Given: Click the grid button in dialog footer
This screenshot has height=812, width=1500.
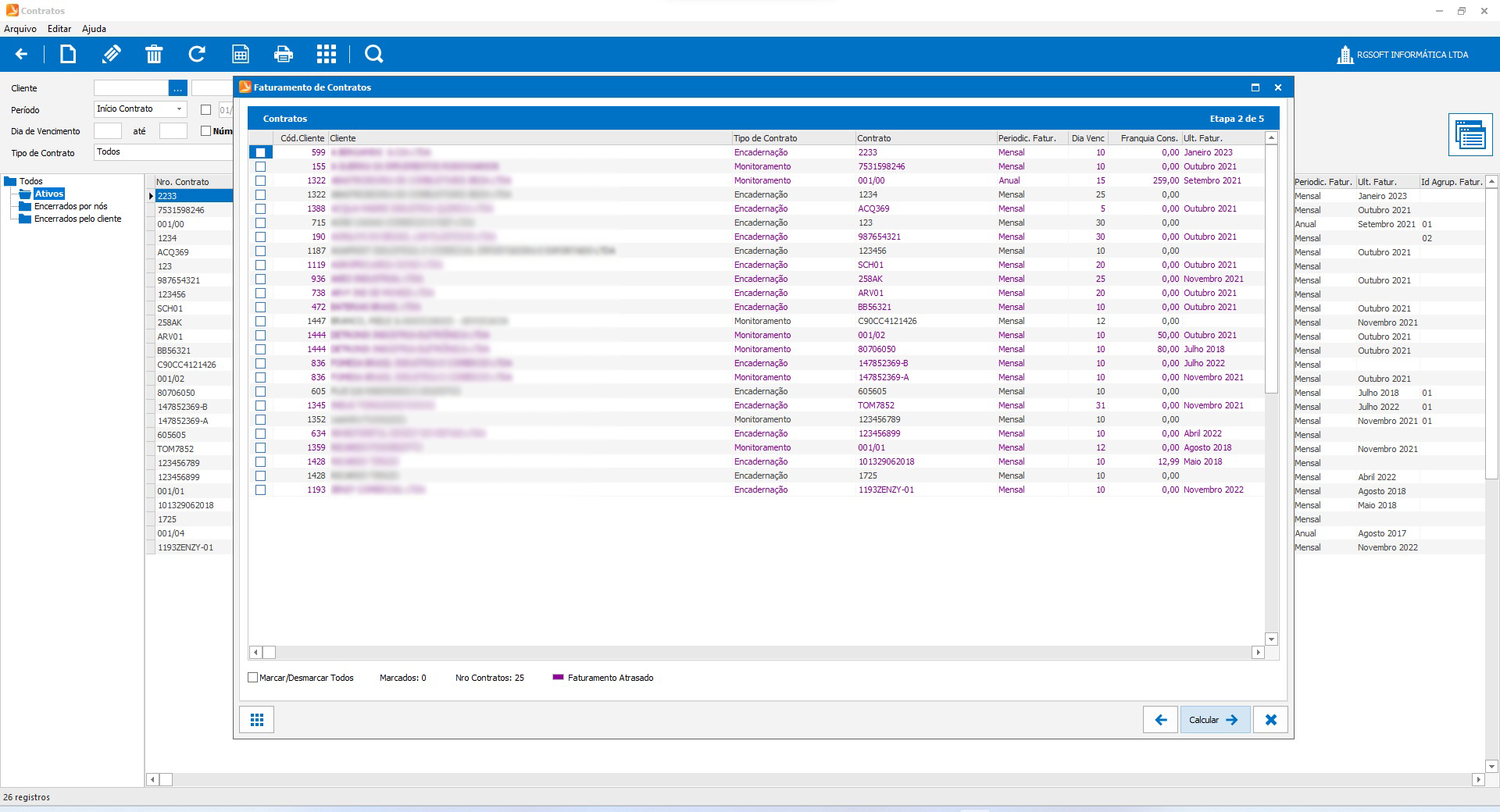Looking at the screenshot, I should [x=257, y=720].
